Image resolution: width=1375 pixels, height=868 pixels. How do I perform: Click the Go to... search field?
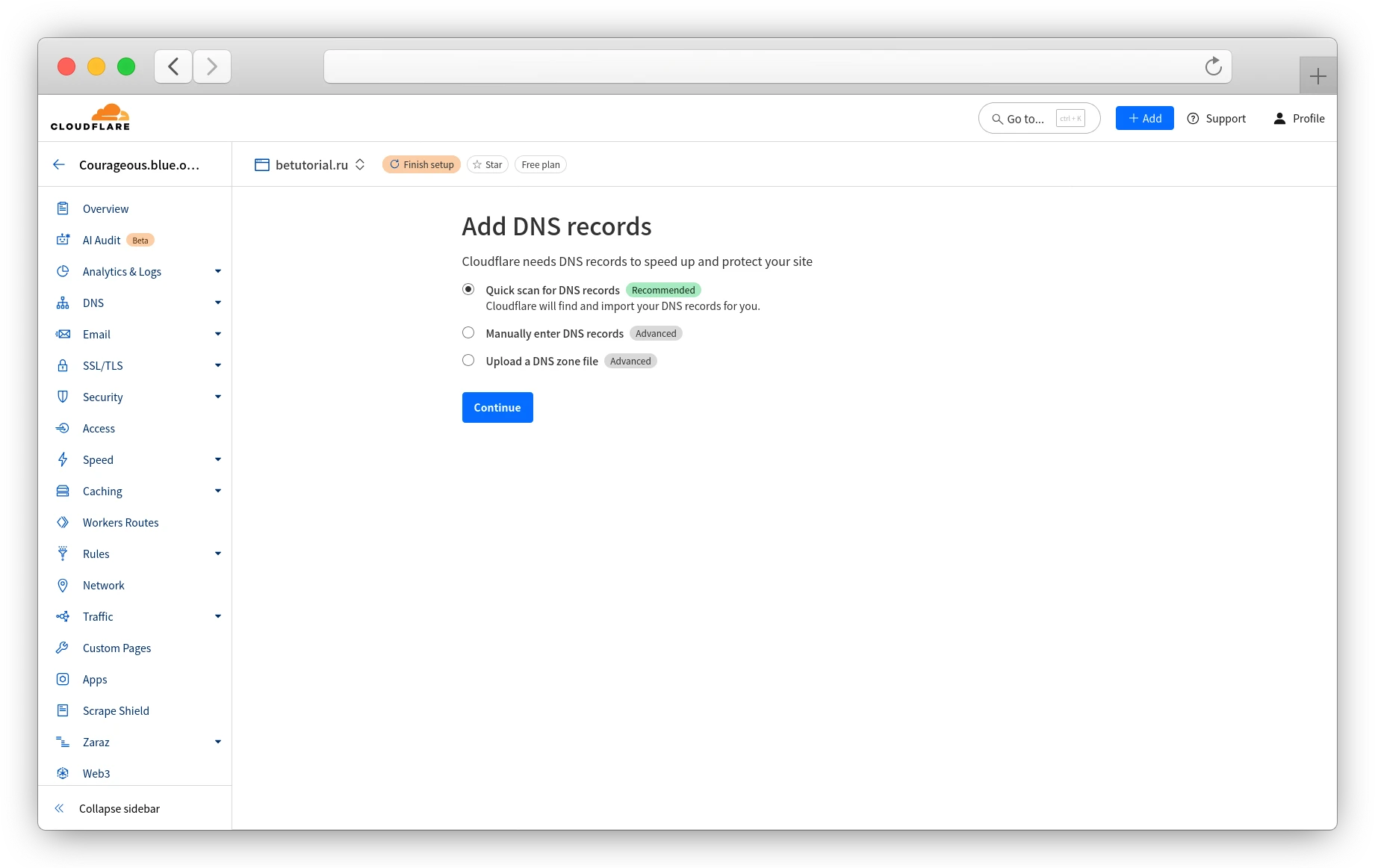point(1038,118)
